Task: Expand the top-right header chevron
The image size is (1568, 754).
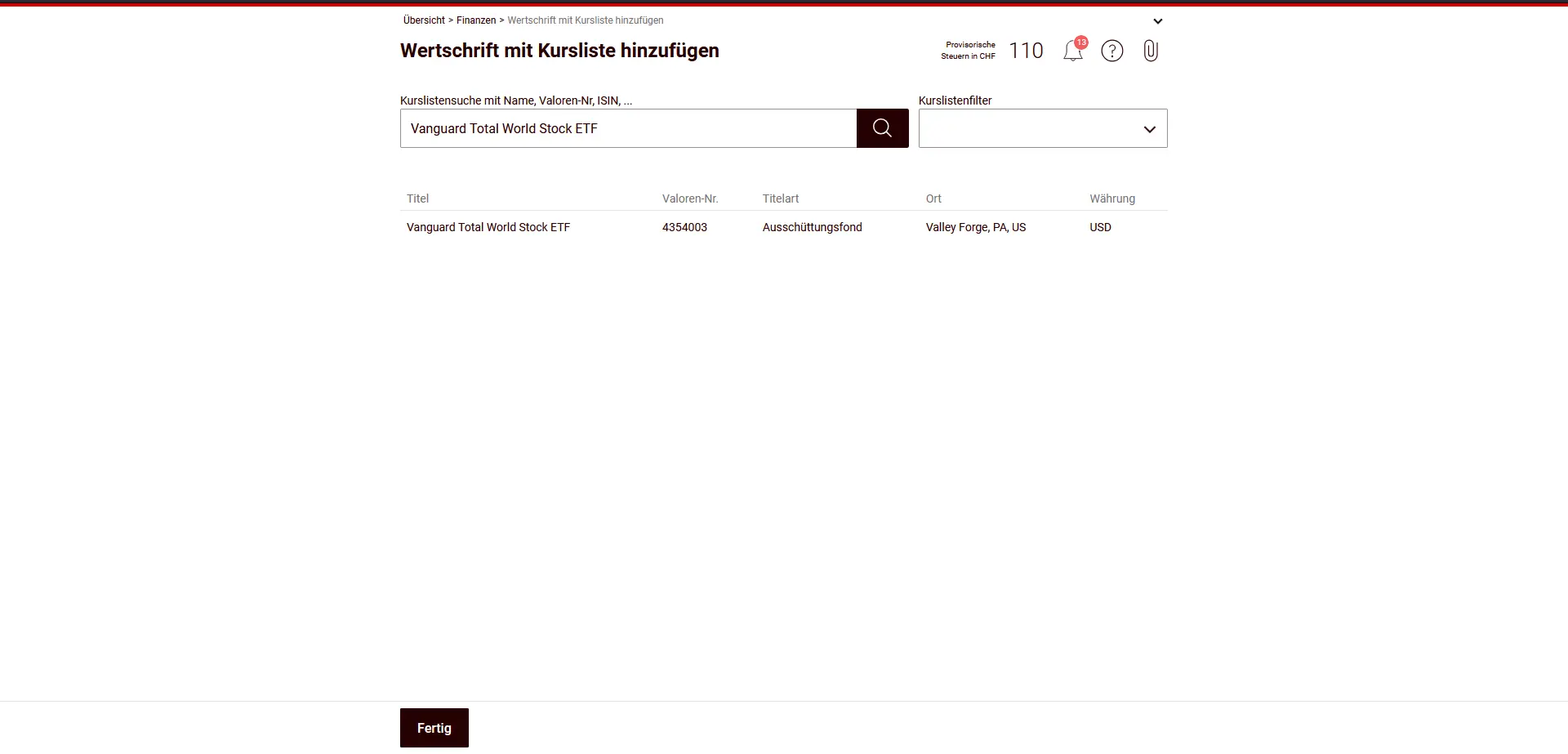Action: (x=1157, y=21)
